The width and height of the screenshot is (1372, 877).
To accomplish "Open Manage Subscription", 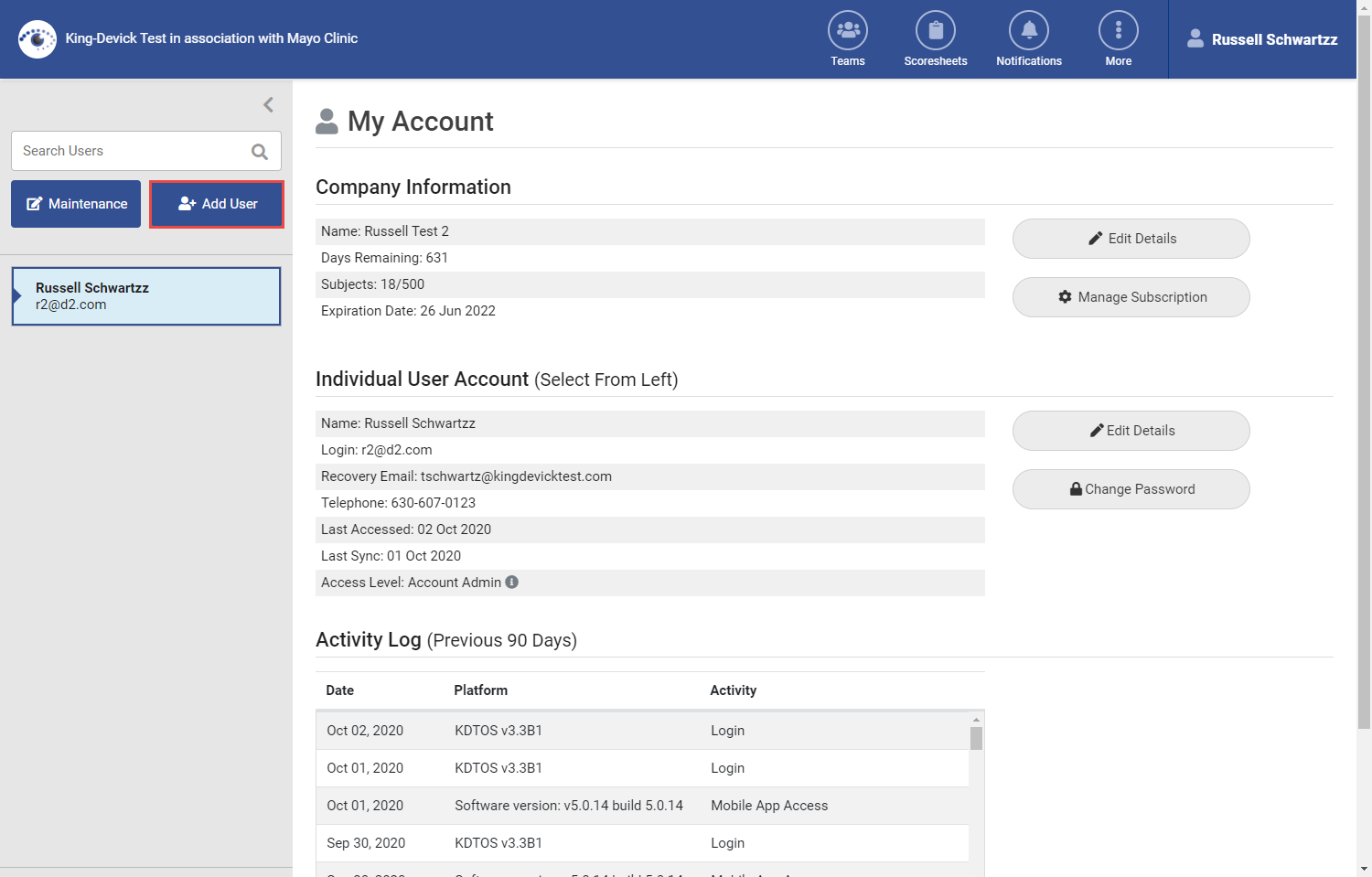I will pos(1131,297).
